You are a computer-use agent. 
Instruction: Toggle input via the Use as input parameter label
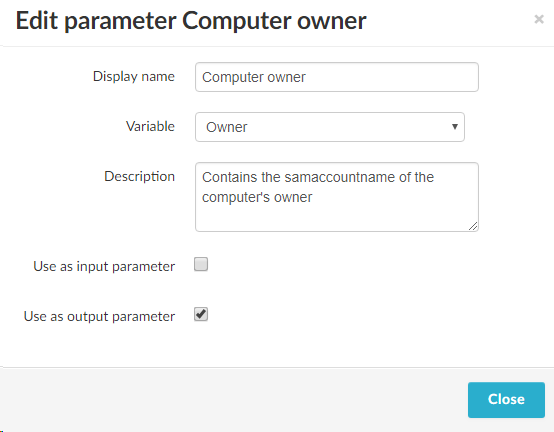tap(104, 266)
